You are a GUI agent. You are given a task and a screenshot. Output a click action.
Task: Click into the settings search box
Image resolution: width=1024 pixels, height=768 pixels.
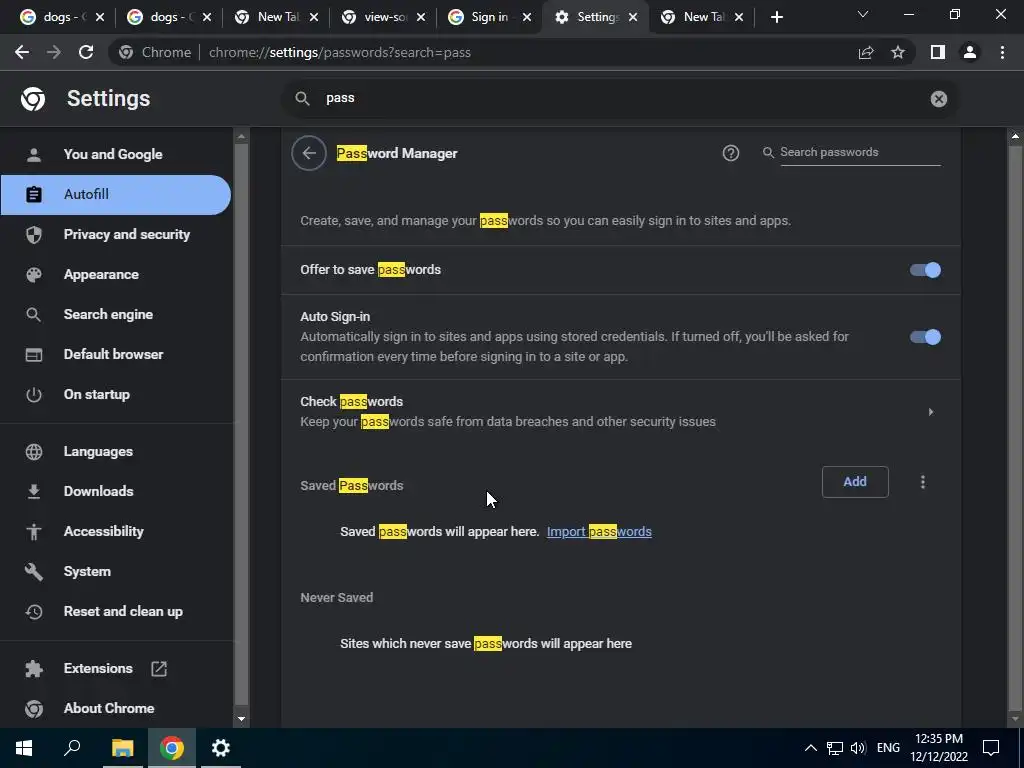pyautogui.click(x=620, y=99)
